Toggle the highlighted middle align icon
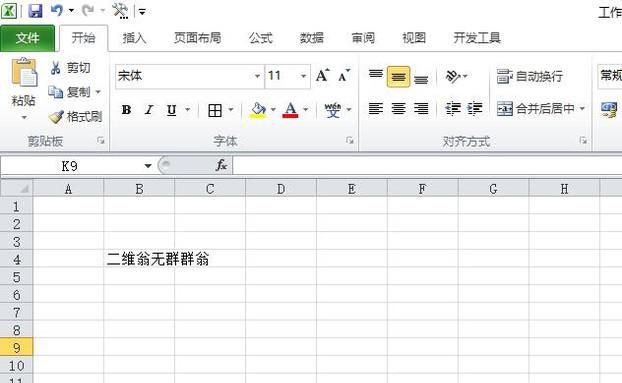Viewport: 622px width, 383px height. [398, 77]
